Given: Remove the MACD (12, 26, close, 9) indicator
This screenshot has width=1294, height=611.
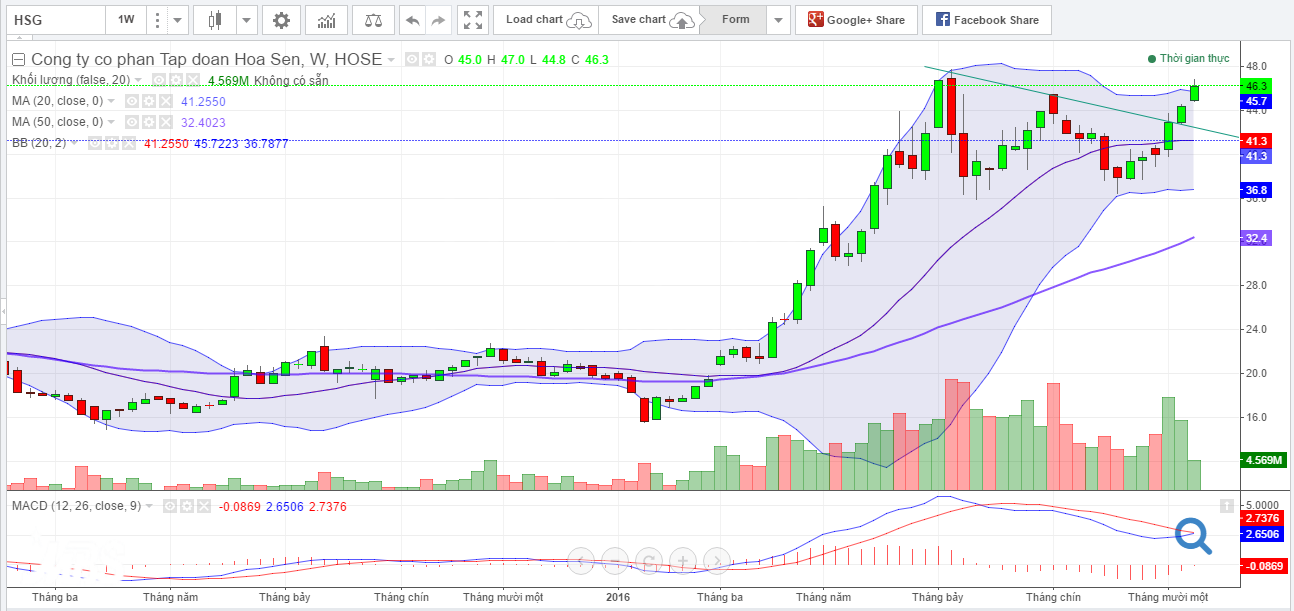Looking at the screenshot, I should click(x=204, y=506).
